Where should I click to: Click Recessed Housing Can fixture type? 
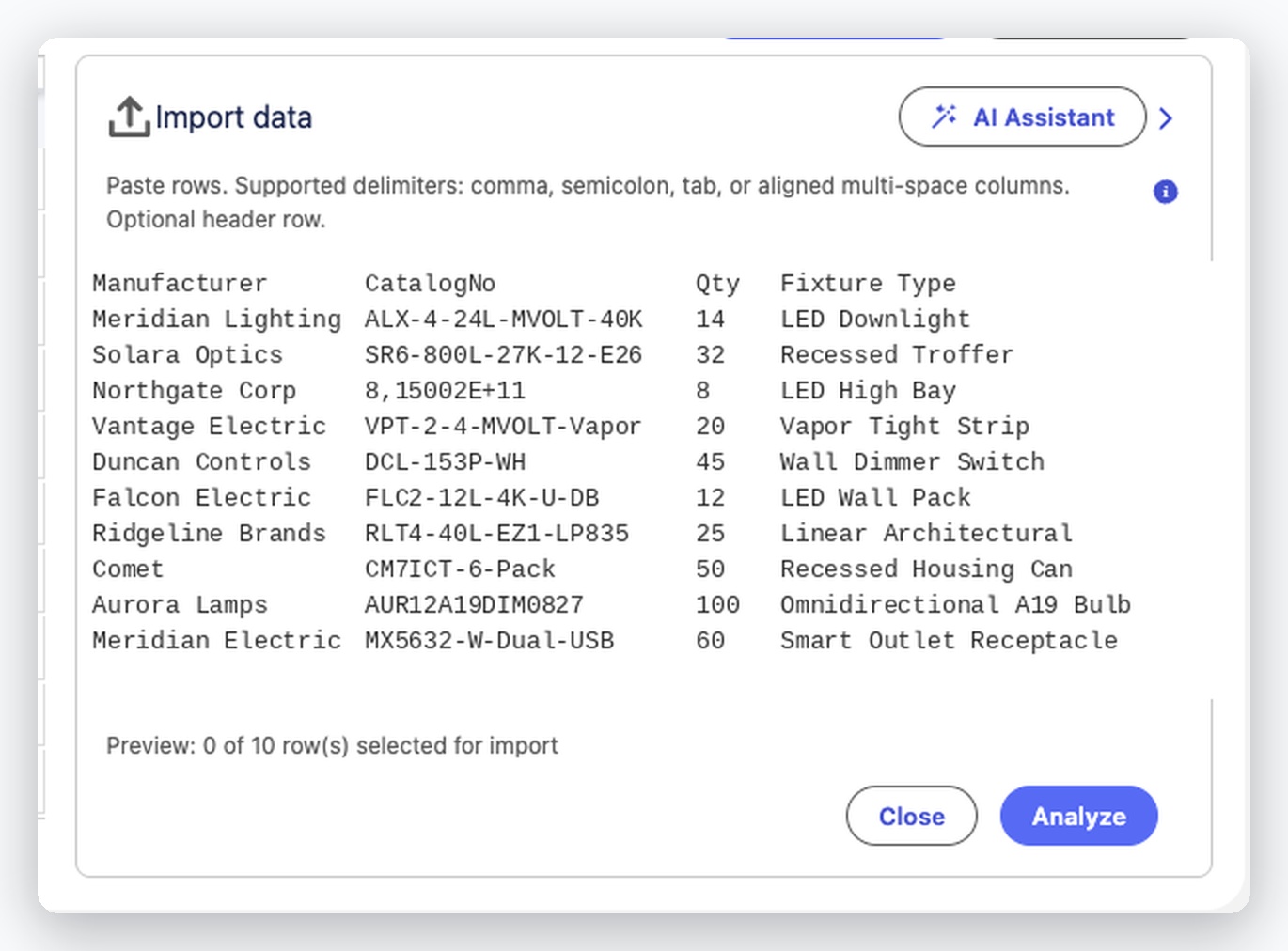tap(926, 569)
